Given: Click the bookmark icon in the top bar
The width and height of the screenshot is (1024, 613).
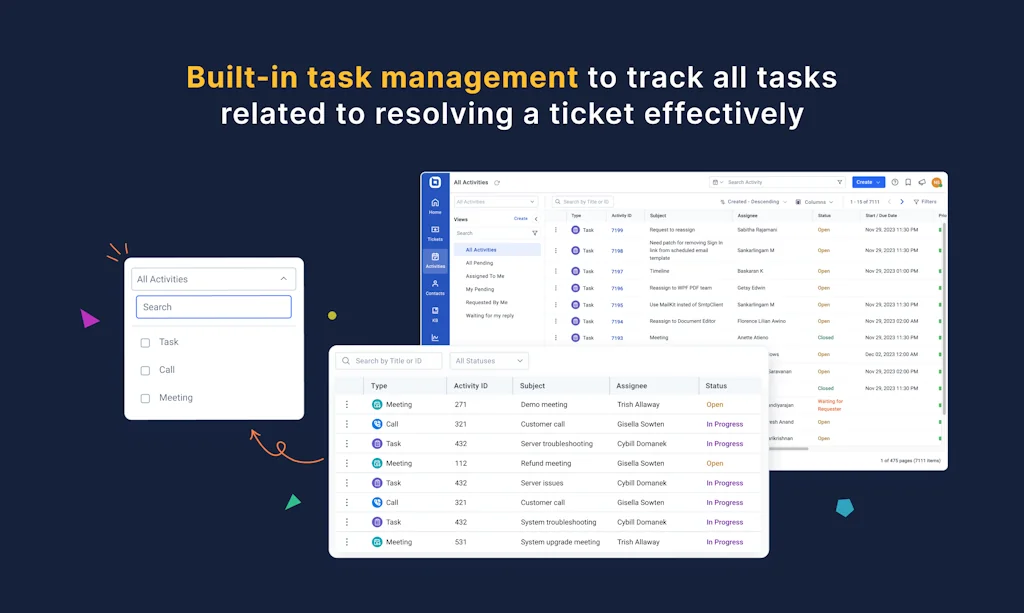Looking at the screenshot, I should 907,182.
